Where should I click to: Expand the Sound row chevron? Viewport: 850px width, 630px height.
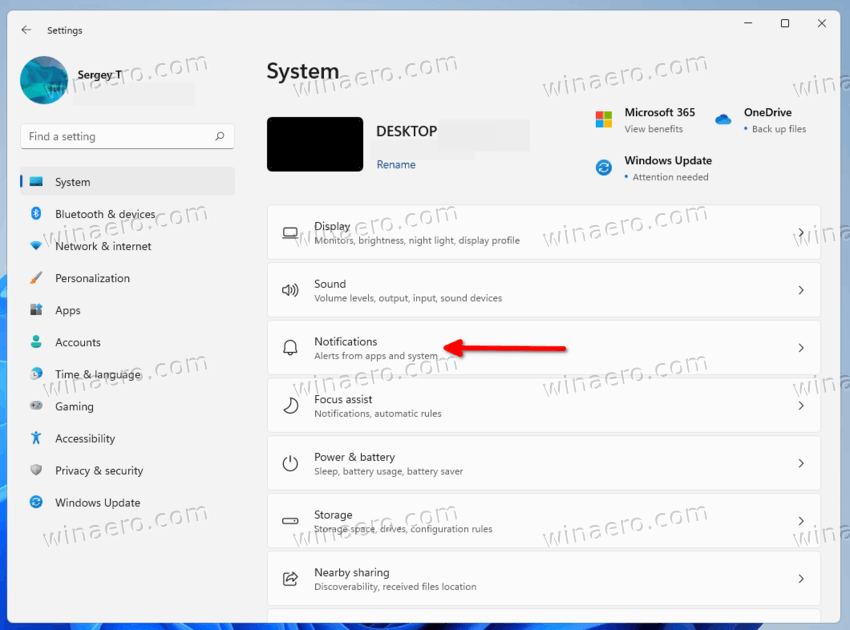801,291
